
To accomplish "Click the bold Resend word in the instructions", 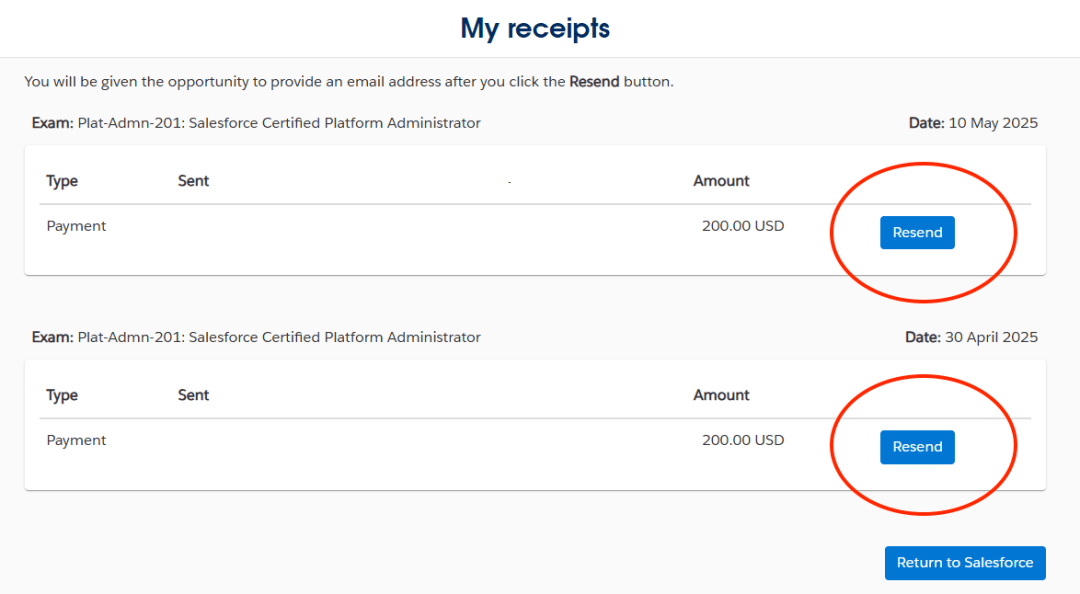I will [x=594, y=82].
